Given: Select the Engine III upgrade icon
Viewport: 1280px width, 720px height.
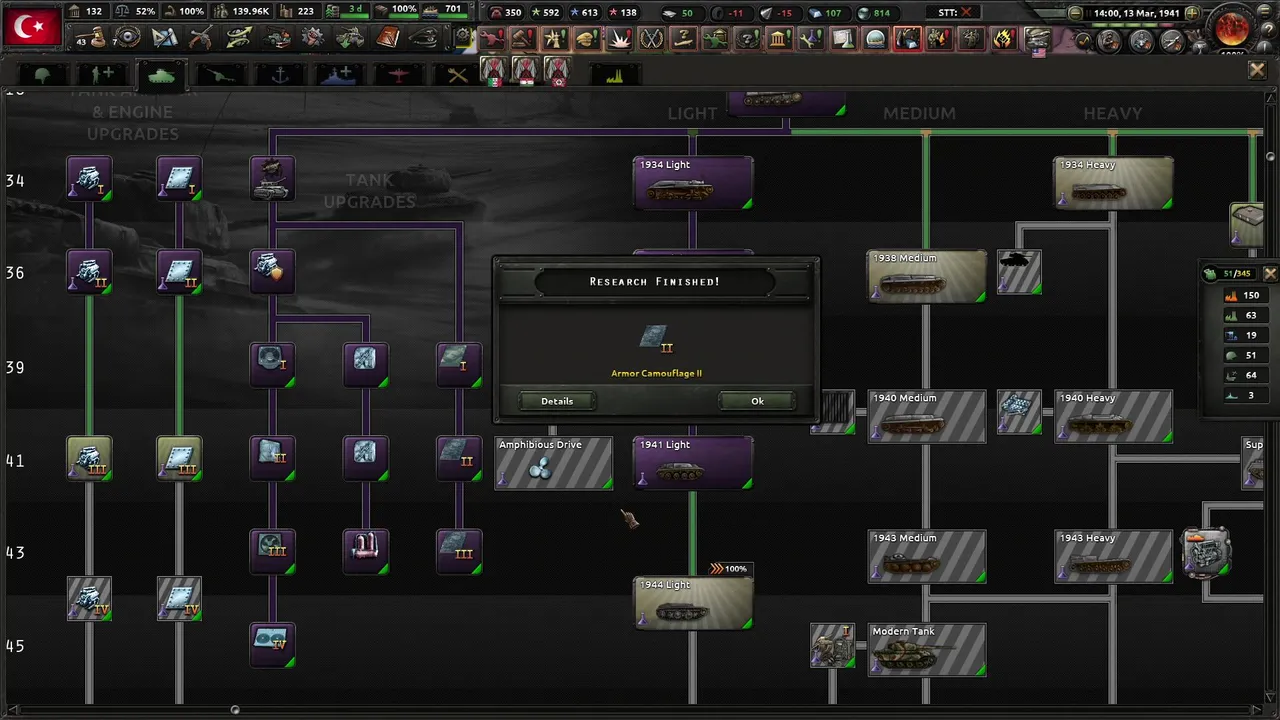Looking at the screenshot, I should coord(89,458).
